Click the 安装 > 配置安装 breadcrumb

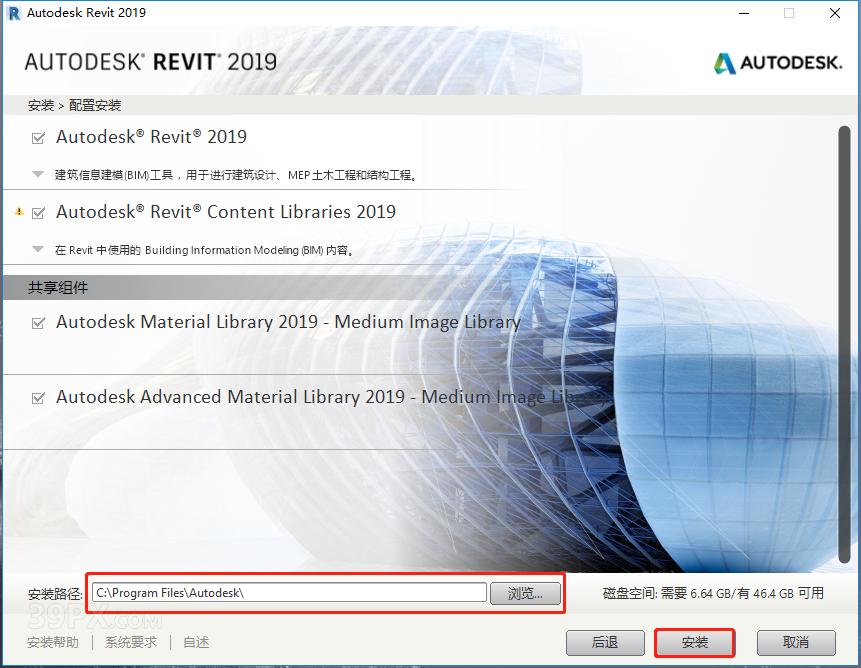click(x=75, y=105)
